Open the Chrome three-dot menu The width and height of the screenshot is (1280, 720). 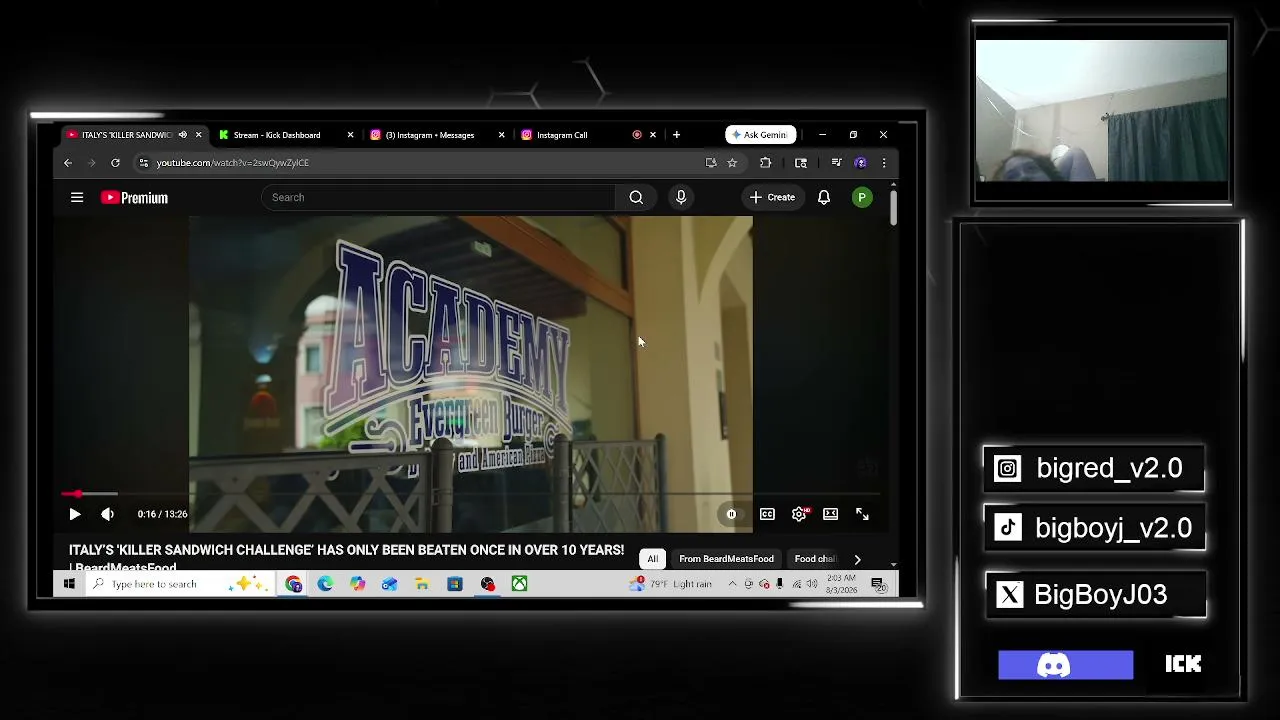point(883,163)
